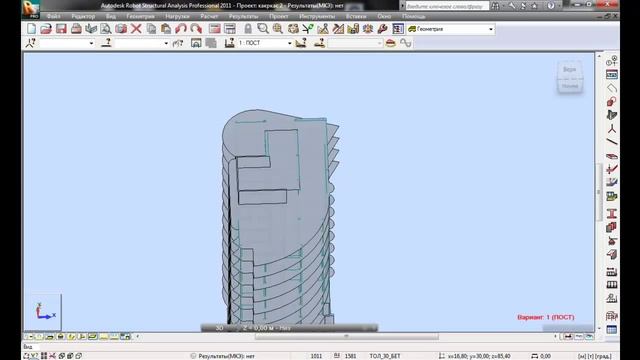Expand the load case '1 : ПОСТ' dropdown
Image resolution: width=640 pixels, height=360 pixels.
click(x=289, y=43)
